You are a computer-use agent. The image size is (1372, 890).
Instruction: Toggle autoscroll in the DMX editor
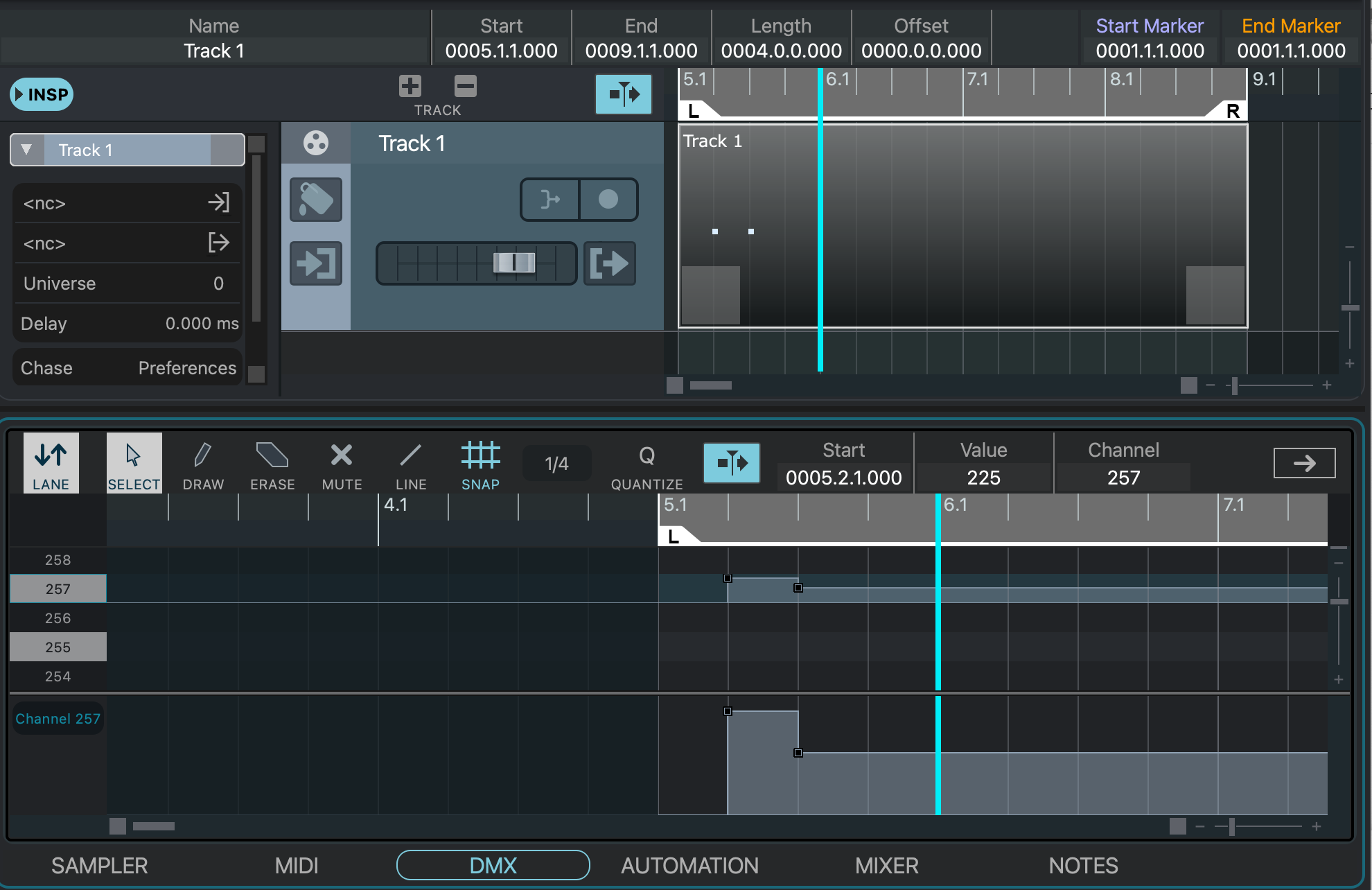pyautogui.click(x=732, y=463)
